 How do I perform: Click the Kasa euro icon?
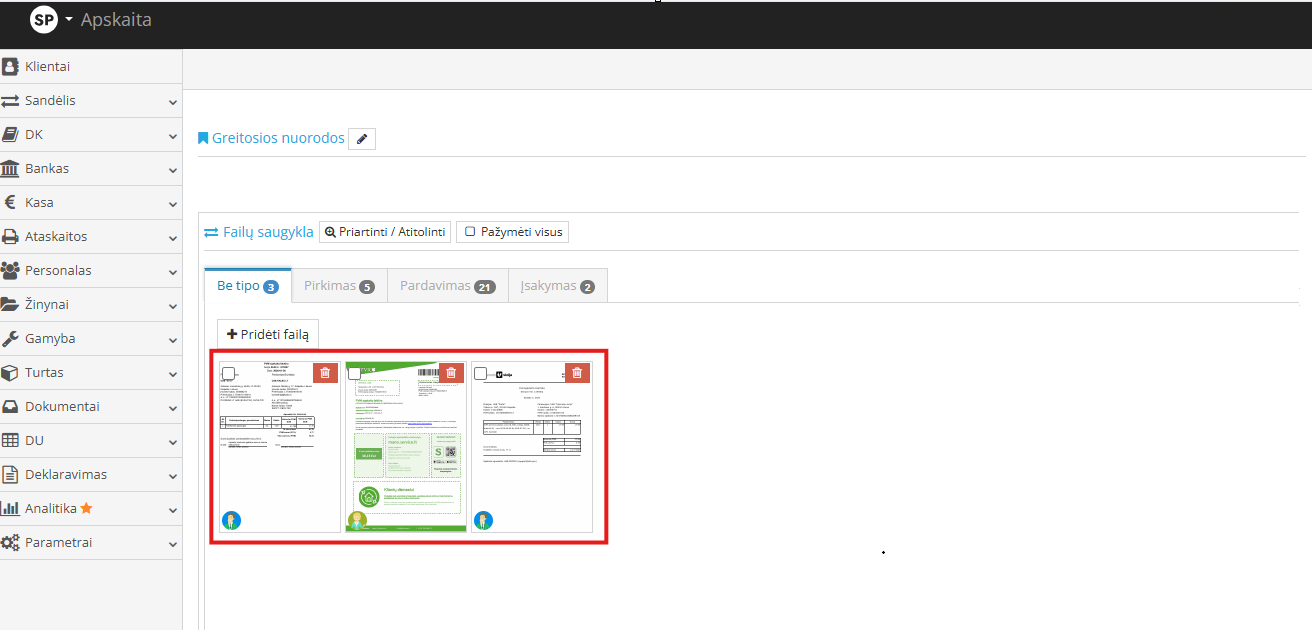click(10, 203)
